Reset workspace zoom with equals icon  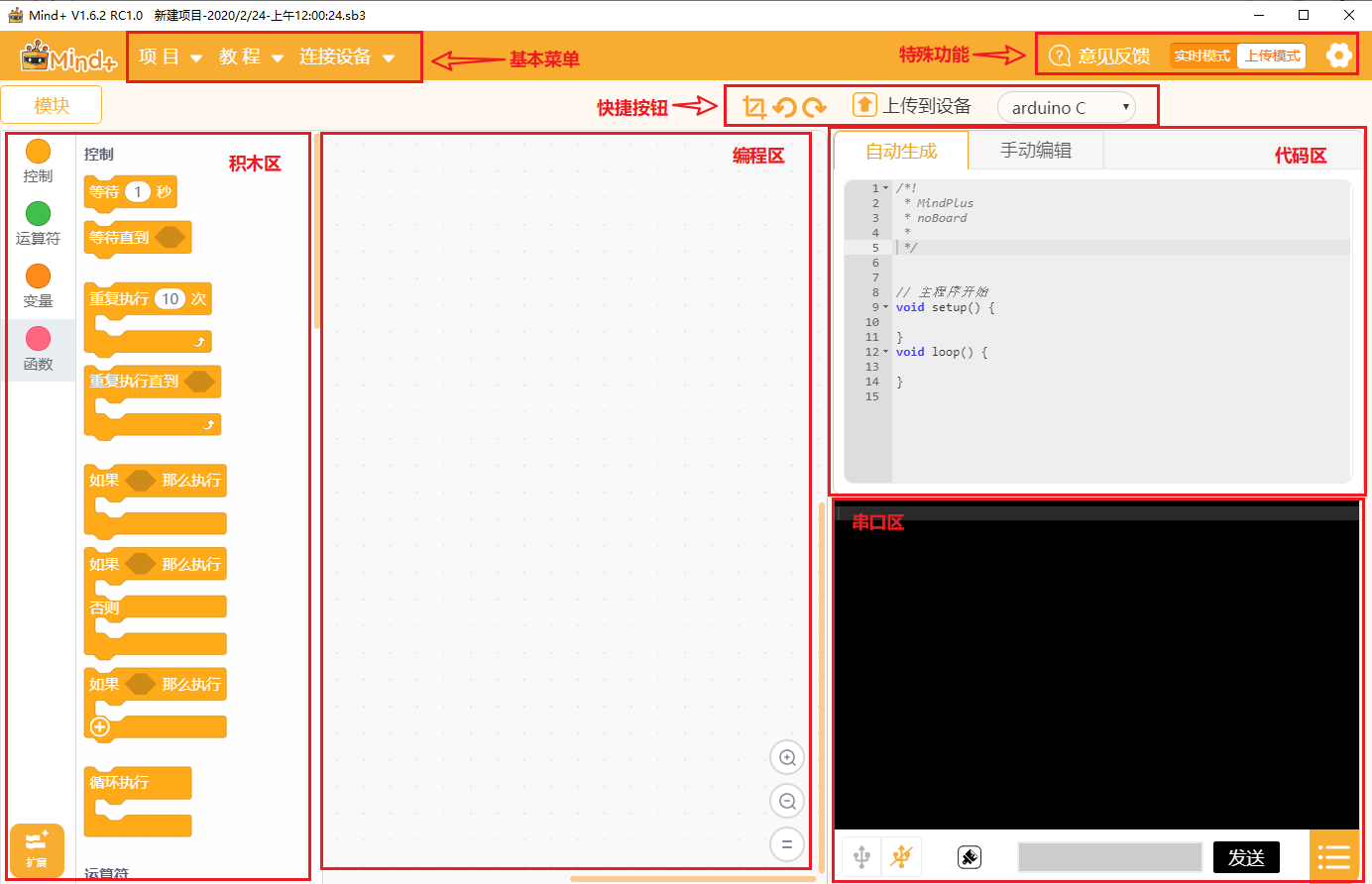point(787,844)
